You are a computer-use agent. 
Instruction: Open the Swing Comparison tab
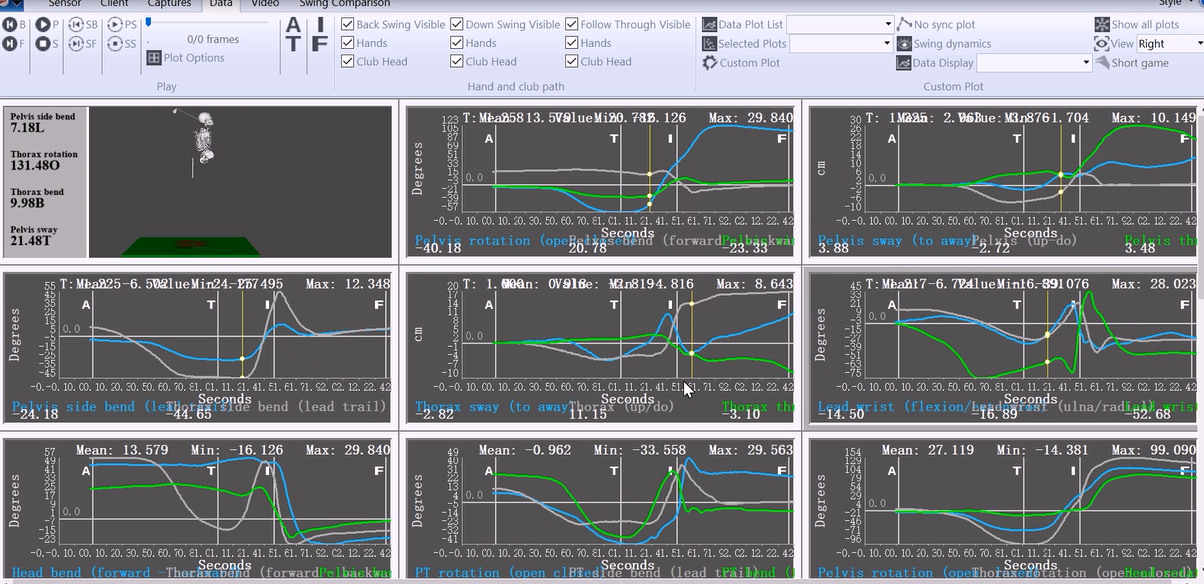[x=345, y=4]
